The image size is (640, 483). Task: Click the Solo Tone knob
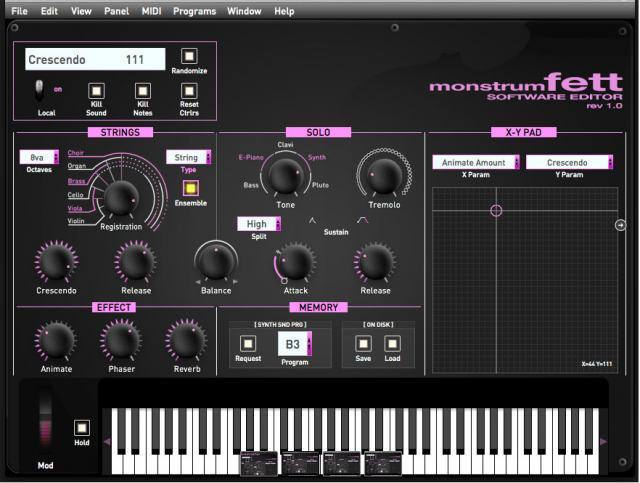click(x=286, y=175)
